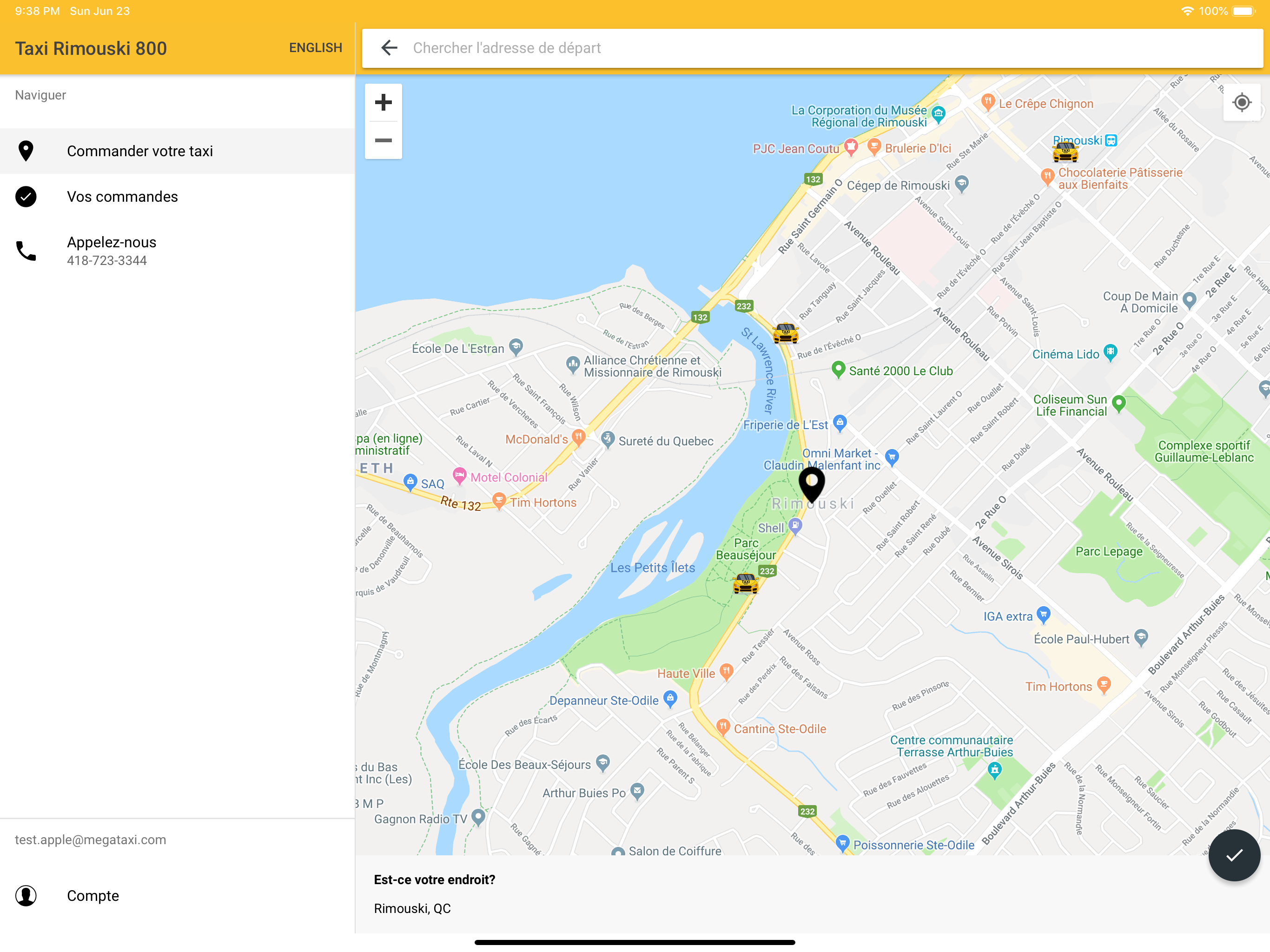Select Omni Market shopping marker

click(x=892, y=457)
